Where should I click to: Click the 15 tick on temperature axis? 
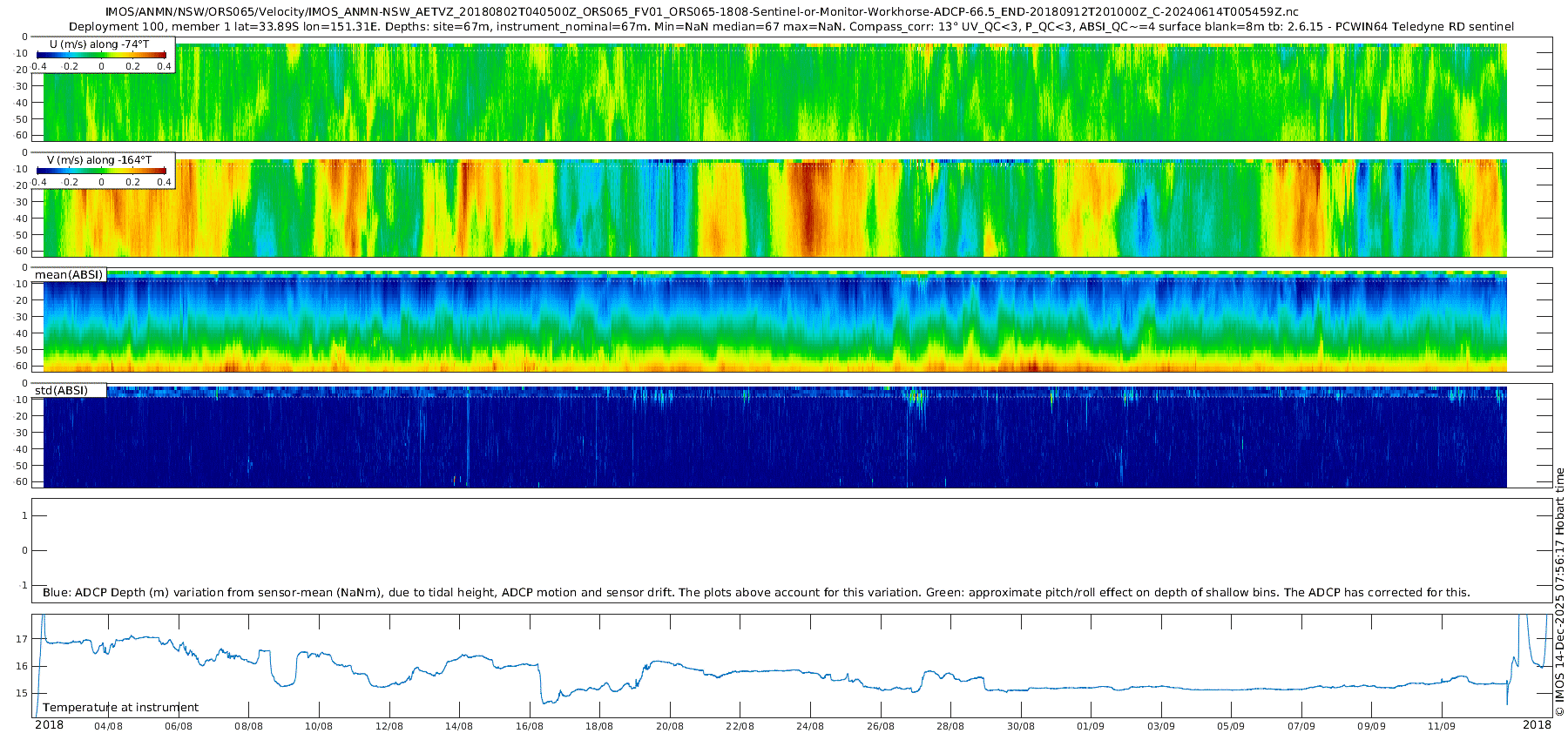click(x=22, y=694)
